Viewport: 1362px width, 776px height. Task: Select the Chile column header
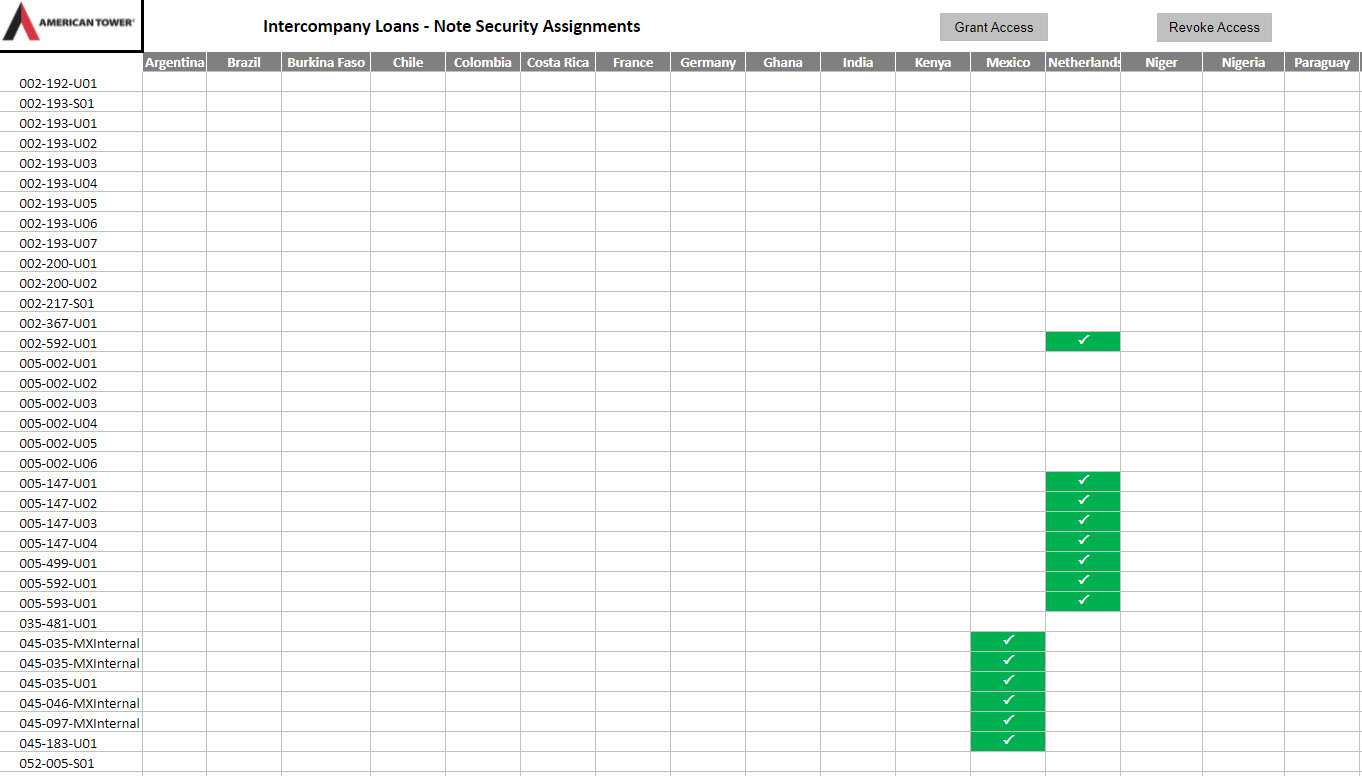408,62
